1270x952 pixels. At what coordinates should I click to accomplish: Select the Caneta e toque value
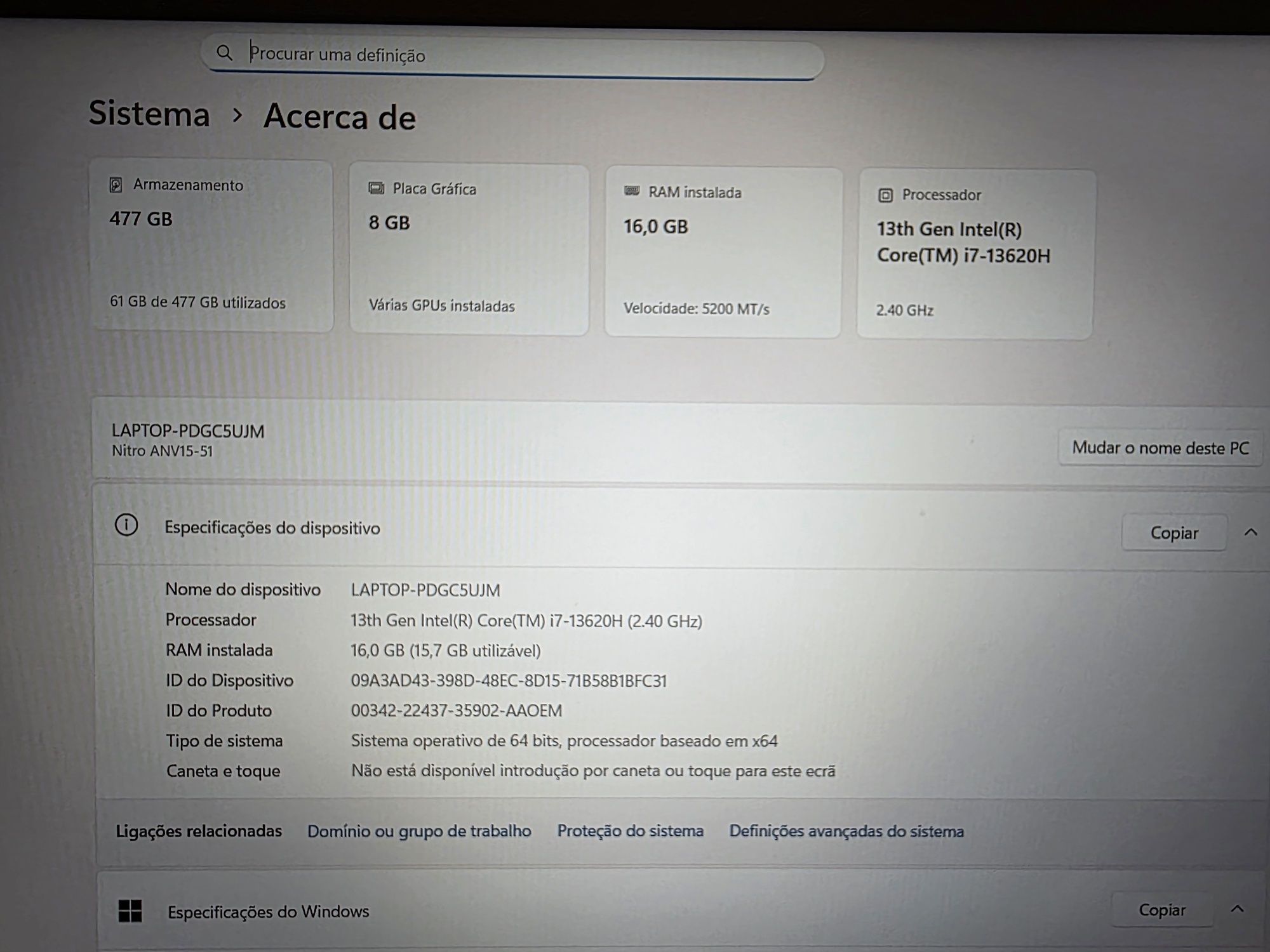pos(593,770)
